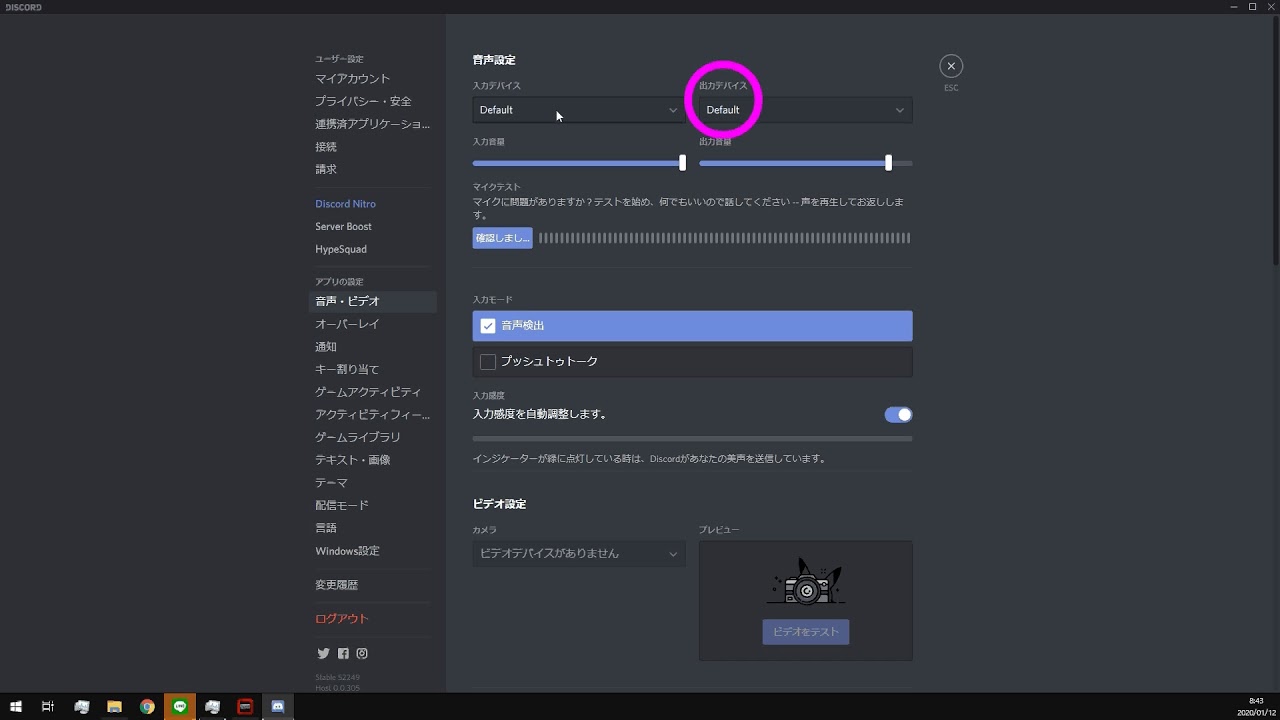This screenshot has height=720, width=1280.
Task: Open the カメラ device dropdown
Action: 579,553
